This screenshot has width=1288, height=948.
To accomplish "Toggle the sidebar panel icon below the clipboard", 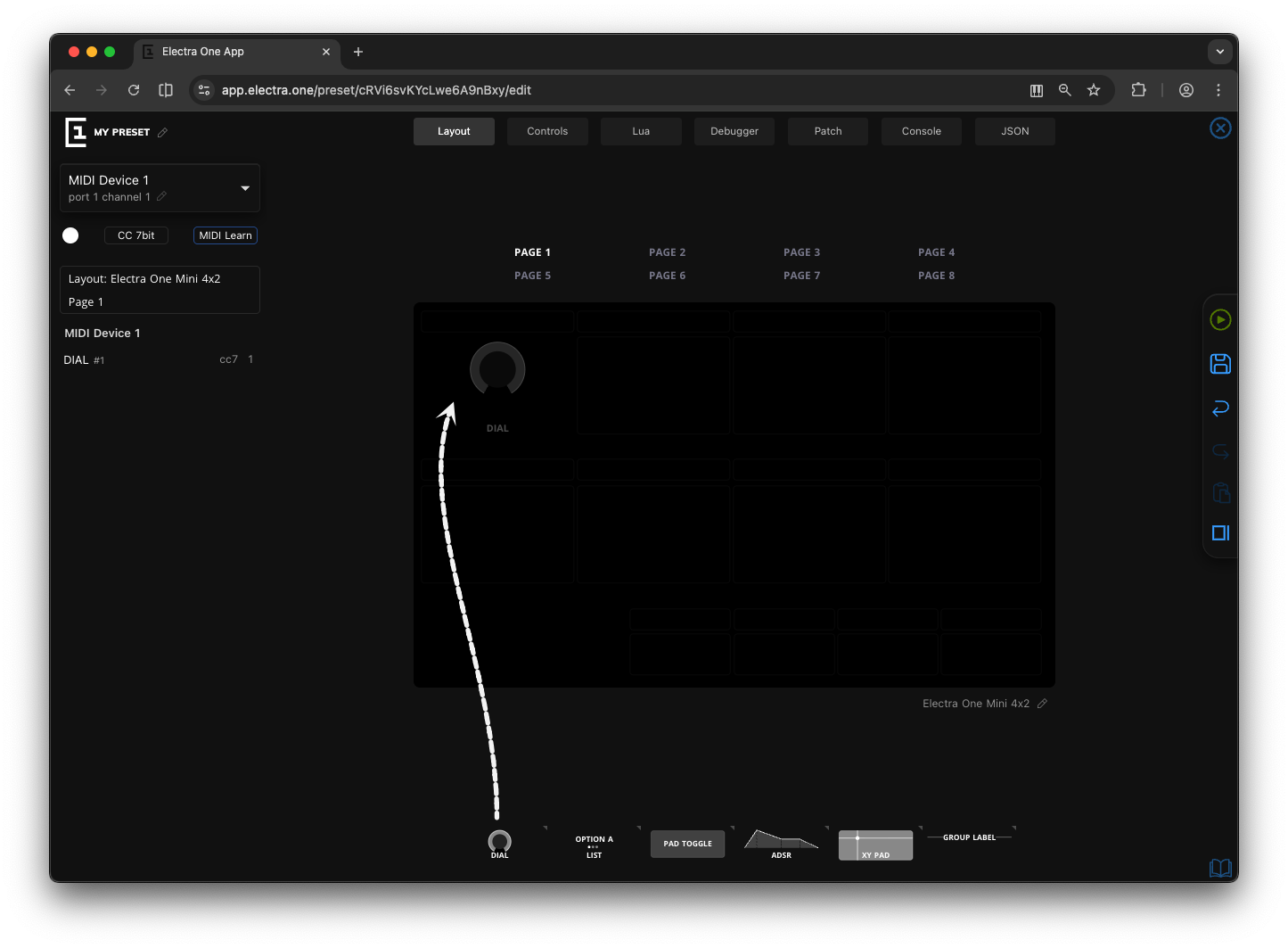I will tap(1220, 532).
